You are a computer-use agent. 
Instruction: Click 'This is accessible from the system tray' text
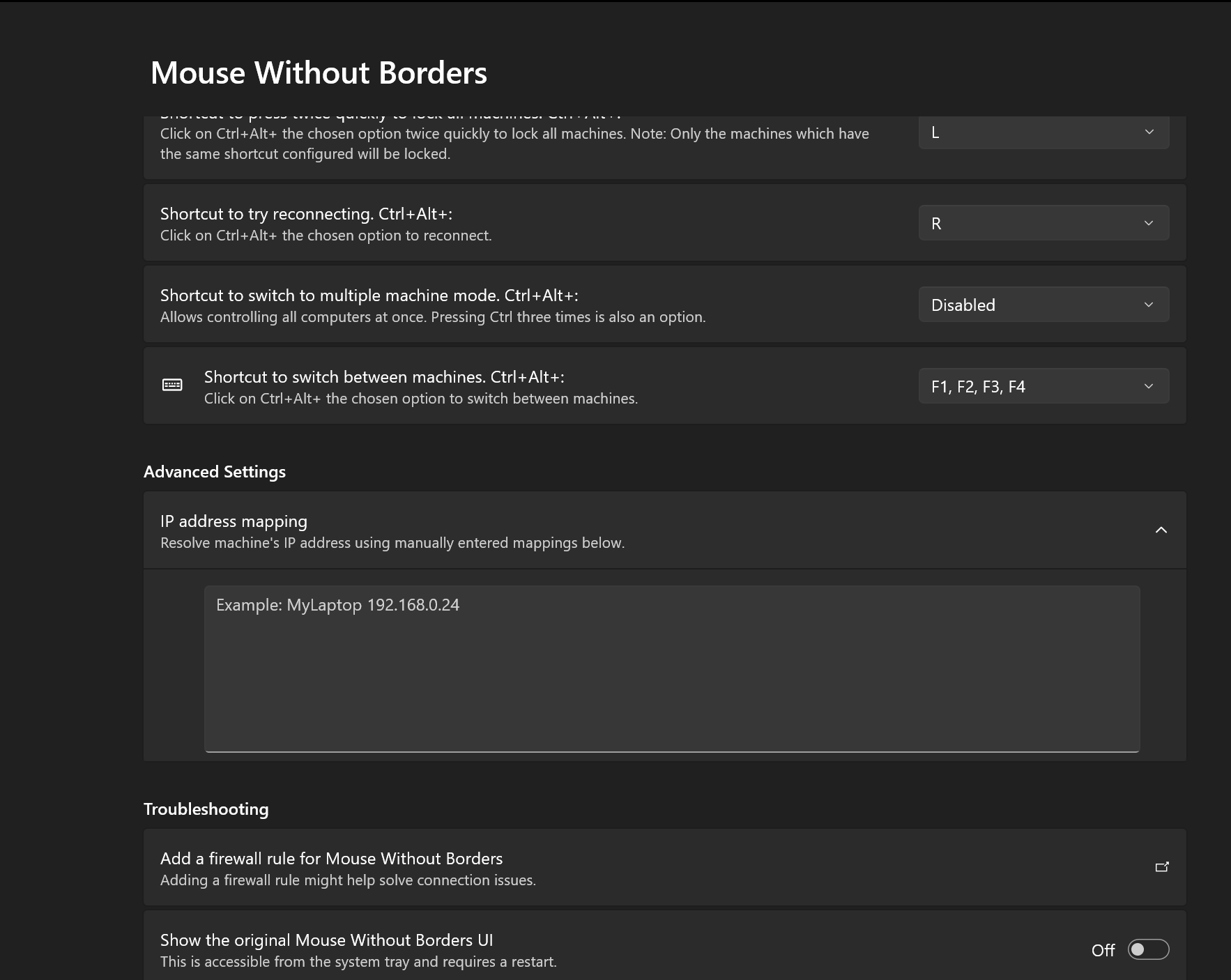pos(358,962)
